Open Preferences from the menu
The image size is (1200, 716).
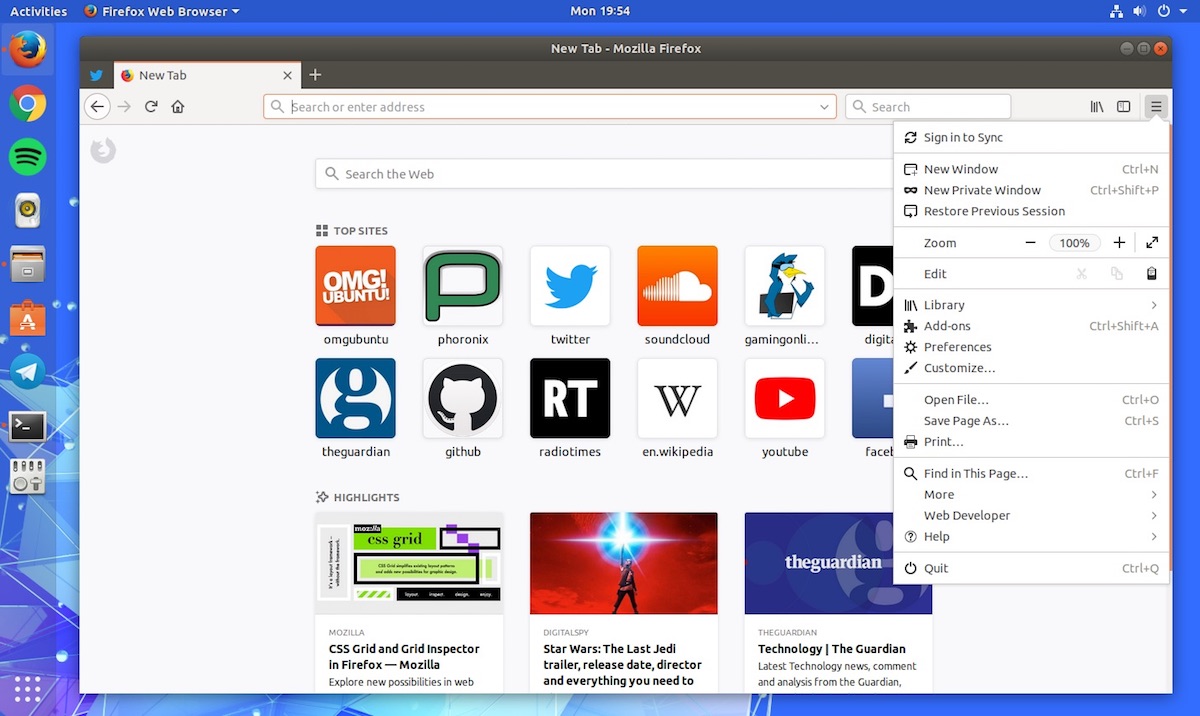pyautogui.click(x=957, y=347)
